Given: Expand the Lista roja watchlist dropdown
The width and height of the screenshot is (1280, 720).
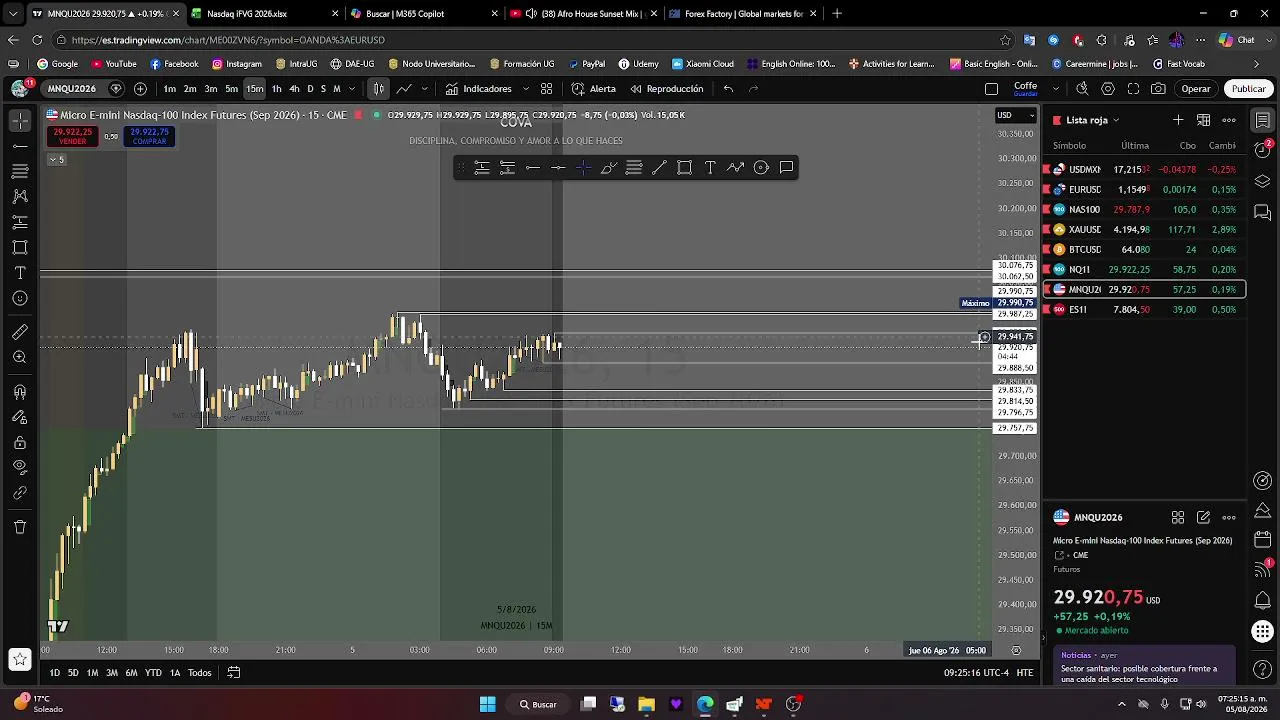Looking at the screenshot, I should 1093,120.
